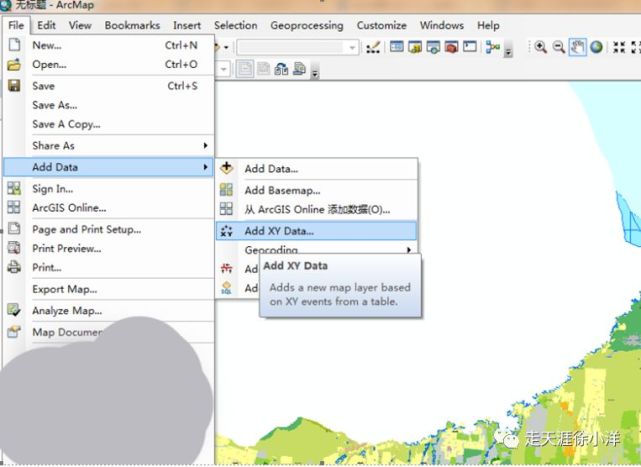Launch the ModelBuilder window icon

point(493,47)
